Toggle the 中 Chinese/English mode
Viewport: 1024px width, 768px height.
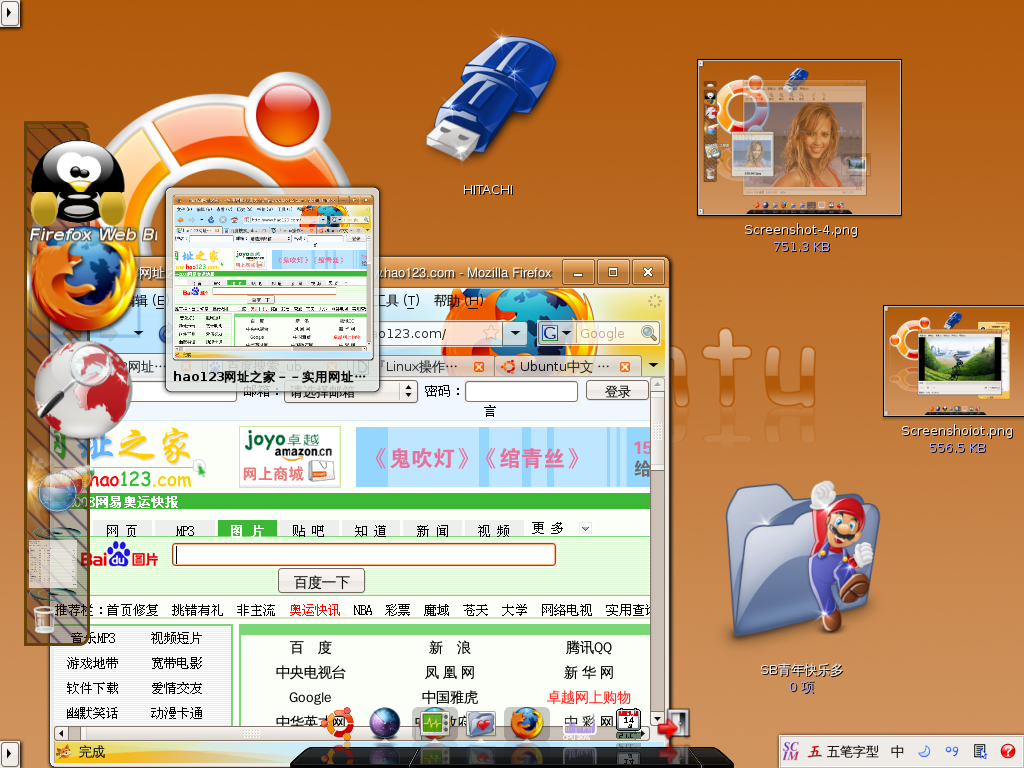pos(897,752)
